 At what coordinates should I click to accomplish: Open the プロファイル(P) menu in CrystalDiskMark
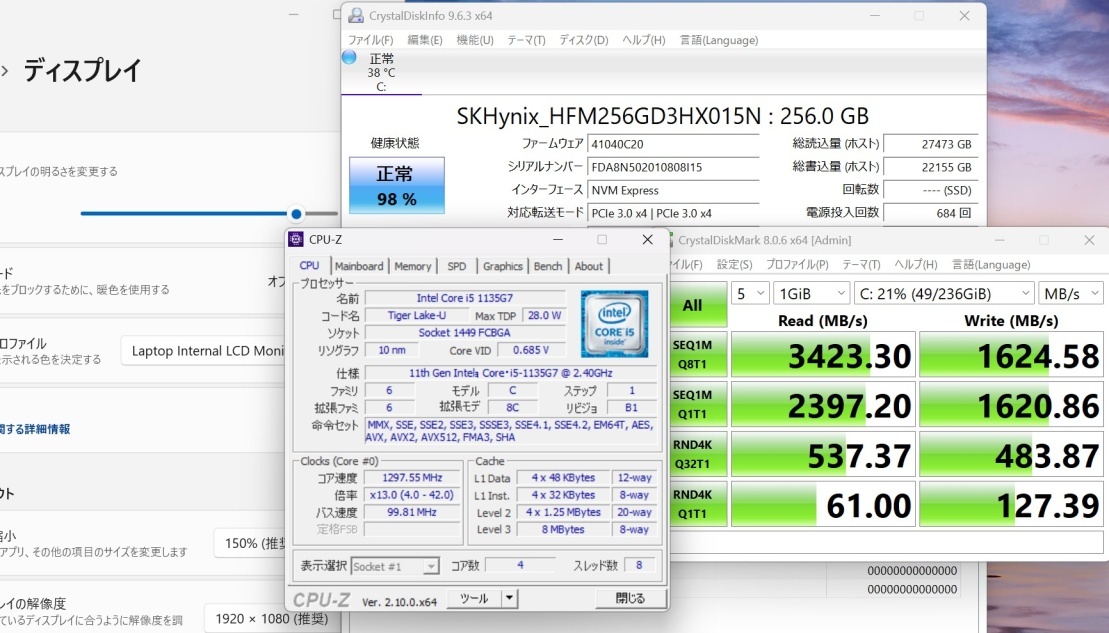pyautogui.click(x=797, y=265)
